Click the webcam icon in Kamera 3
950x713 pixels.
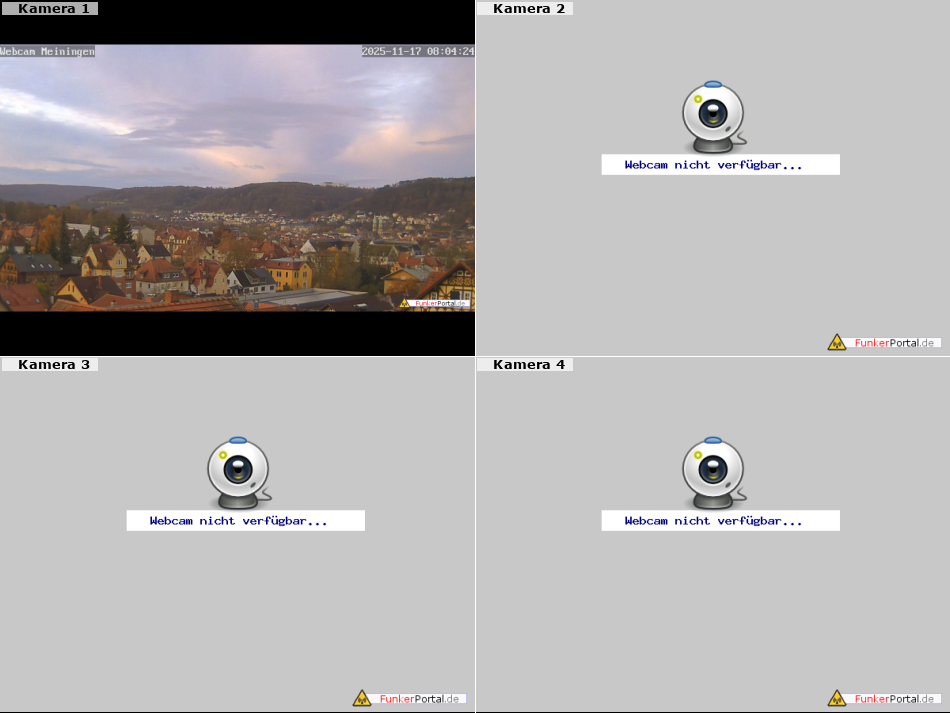pos(238,470)
